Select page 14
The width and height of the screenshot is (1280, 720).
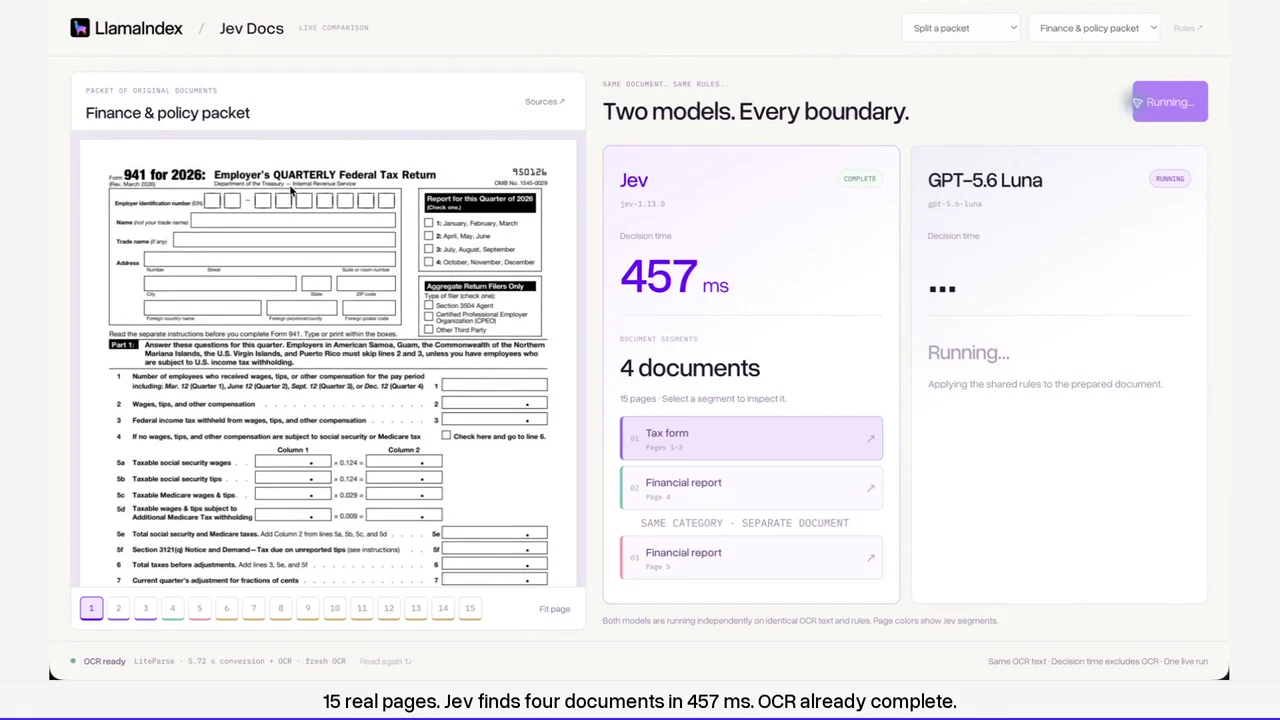click(x=442, y=608)
